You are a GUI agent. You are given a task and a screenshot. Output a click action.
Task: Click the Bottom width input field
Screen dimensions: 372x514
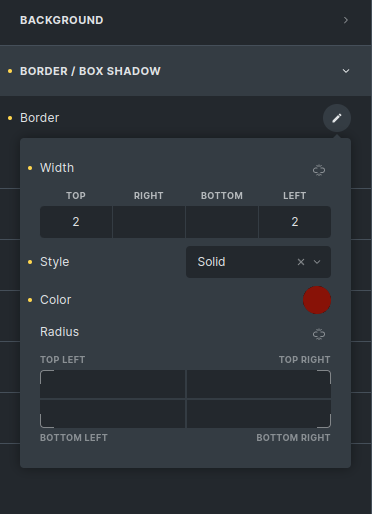click(222, 222)
